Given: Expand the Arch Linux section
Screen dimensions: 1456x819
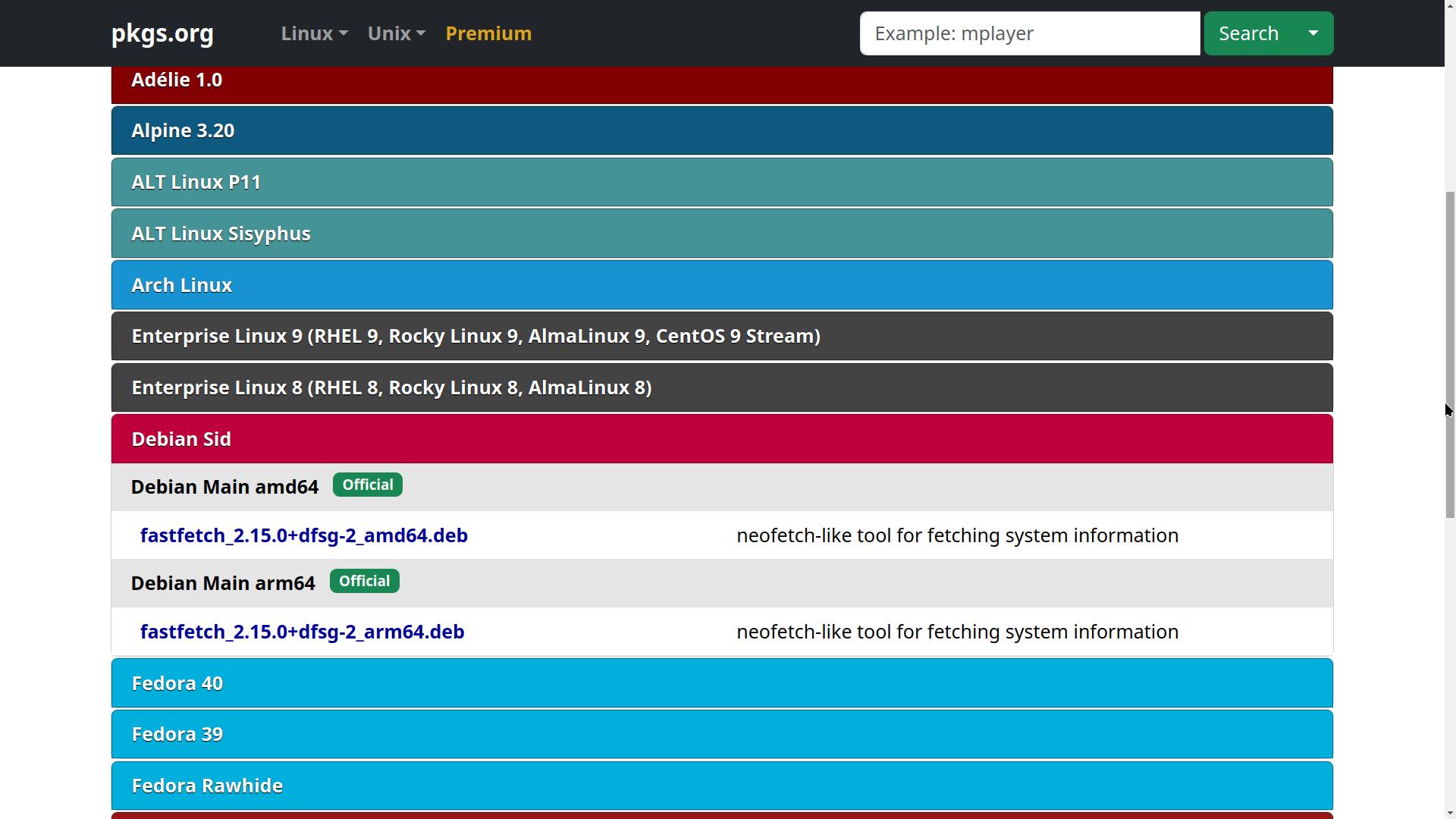Looking at the screenshot, I should [722, 285].
